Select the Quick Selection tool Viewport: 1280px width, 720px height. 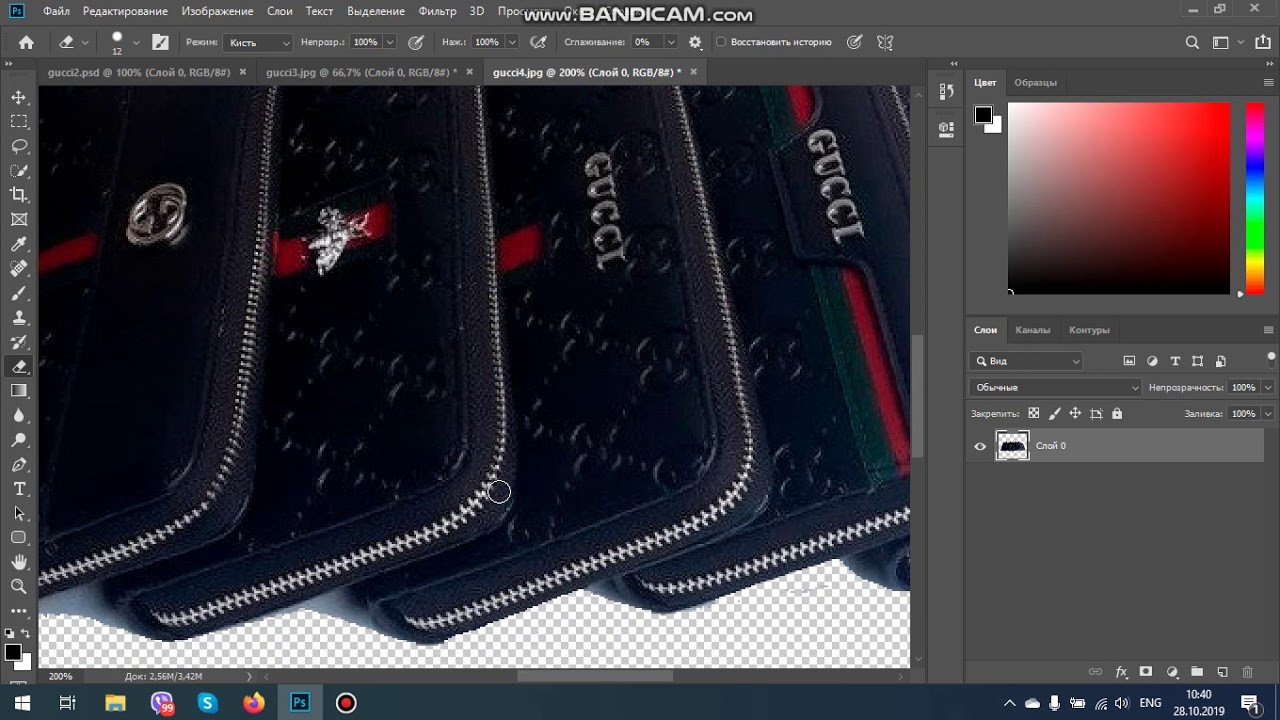click(x=19, y=170)
